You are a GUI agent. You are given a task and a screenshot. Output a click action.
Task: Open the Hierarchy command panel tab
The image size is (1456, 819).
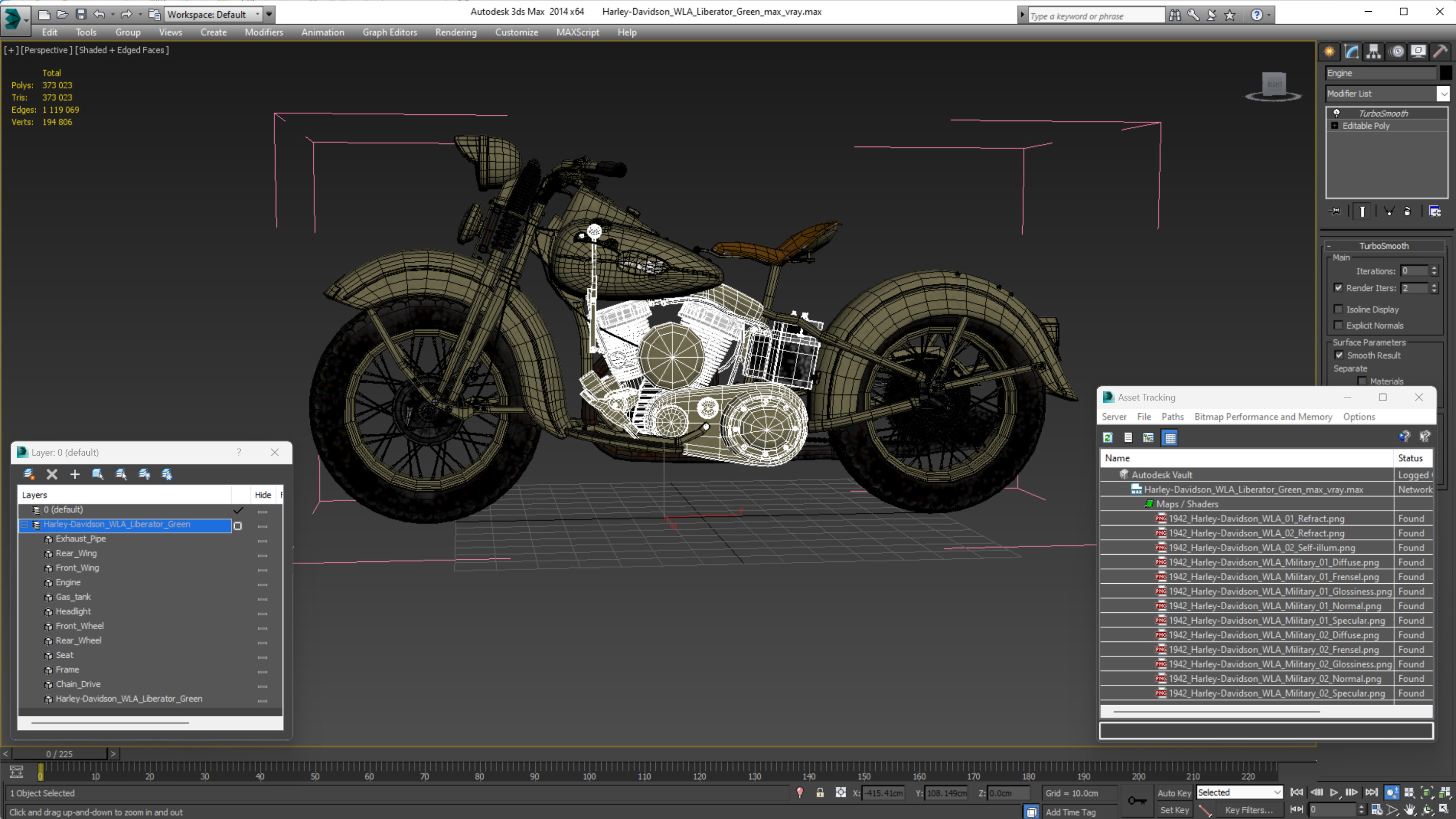point(1373,52)
